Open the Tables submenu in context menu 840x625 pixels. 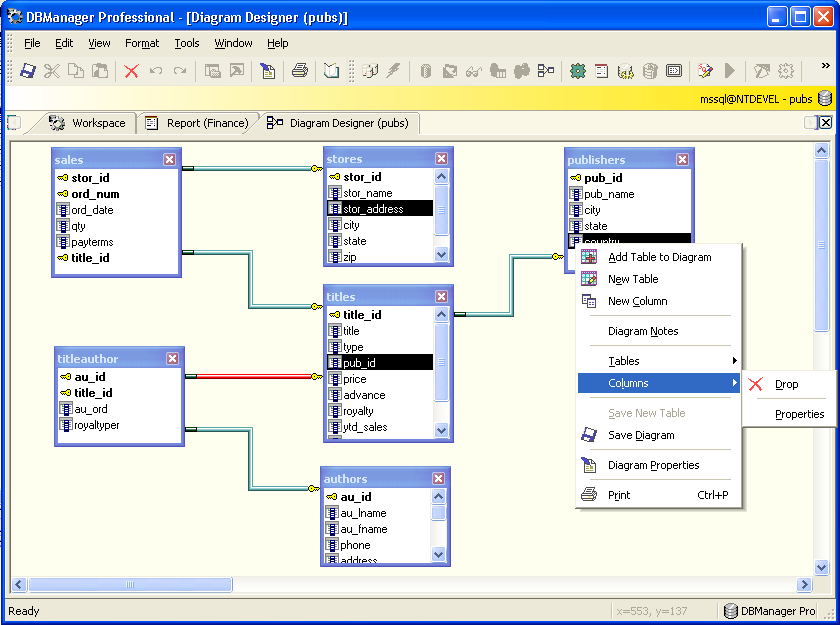(658, 361)
